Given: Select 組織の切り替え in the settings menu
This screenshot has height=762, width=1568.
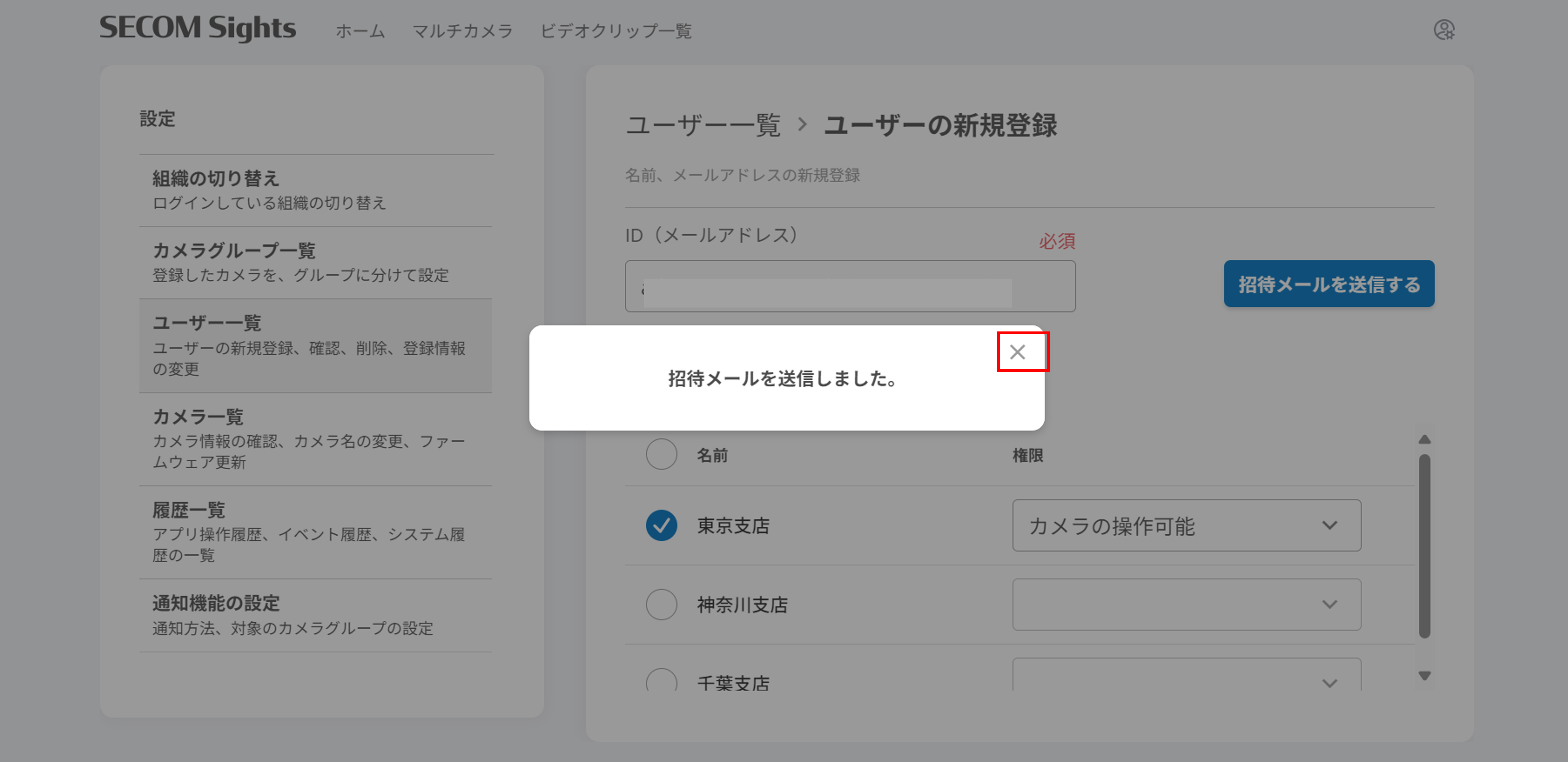Looking at the screenshot, I should (x=315, y=190).
